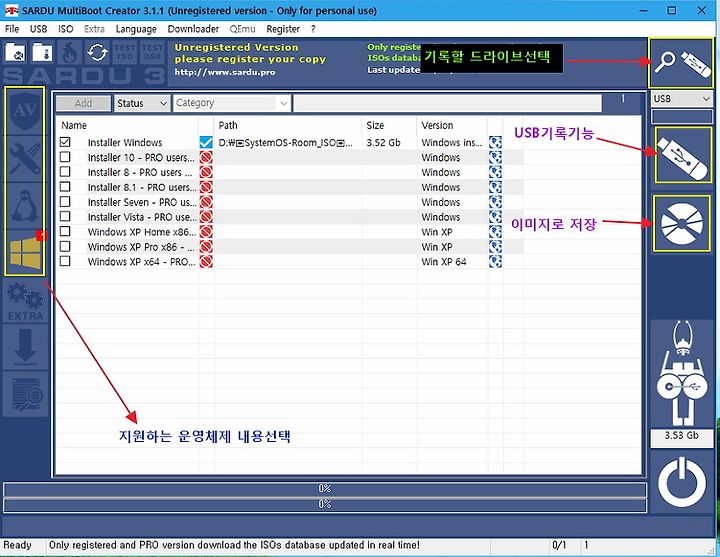720x557 pixels.
Task: Open the report search sidebar icon
Action: click(25, 394)
